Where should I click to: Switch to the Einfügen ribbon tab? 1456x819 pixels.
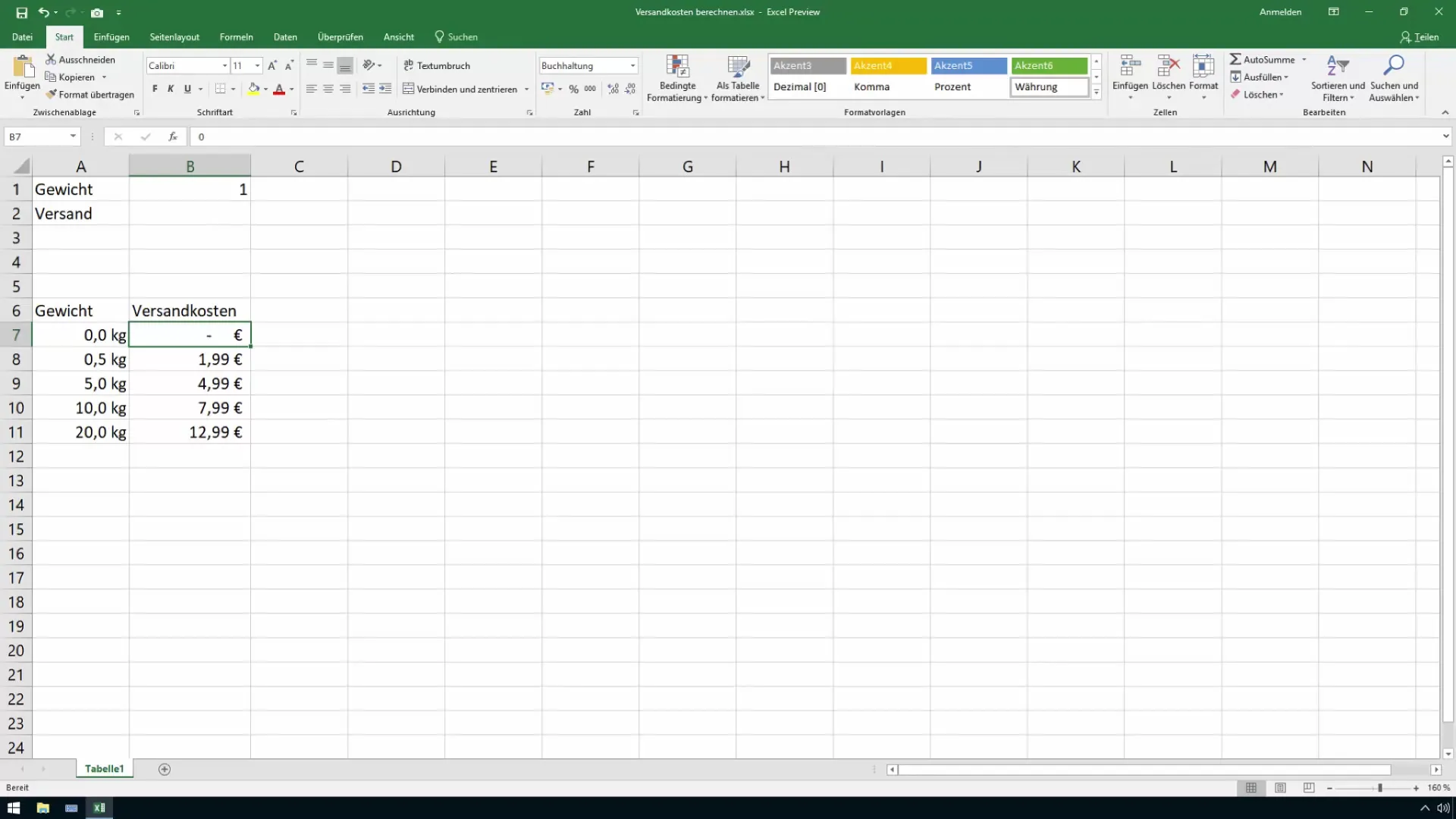(x=111, y=36)
